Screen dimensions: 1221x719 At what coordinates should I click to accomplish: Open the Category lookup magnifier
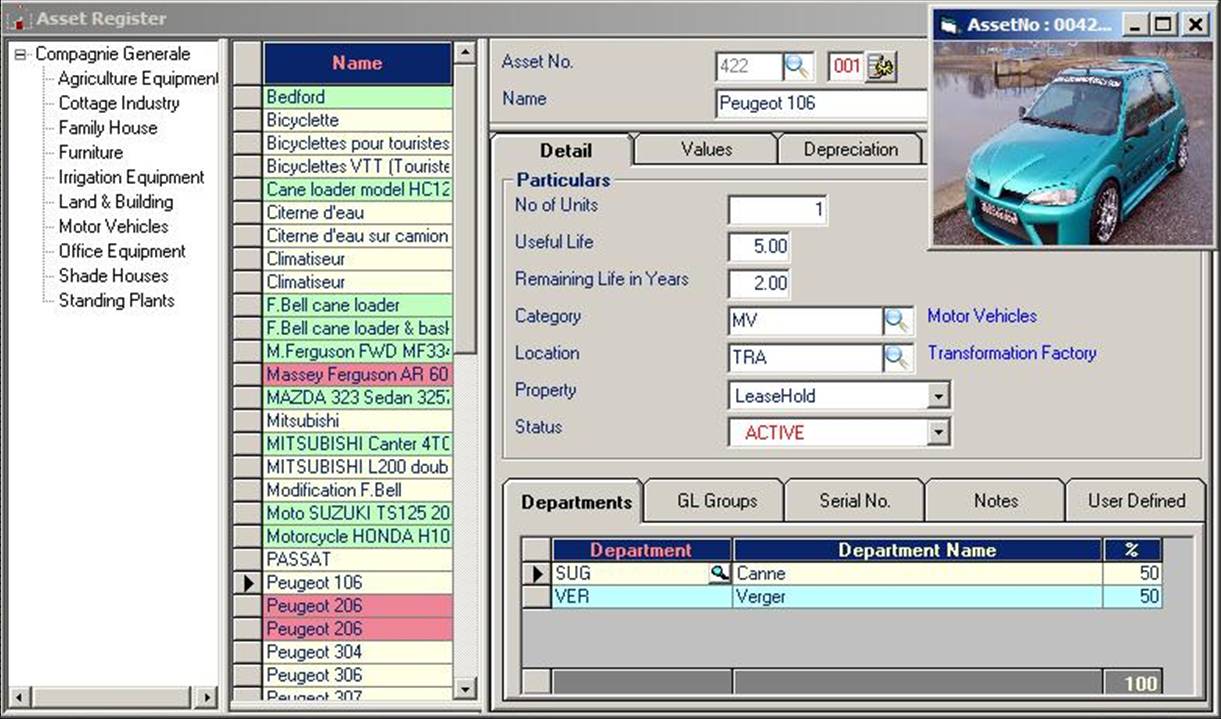[x=897, y=321]
